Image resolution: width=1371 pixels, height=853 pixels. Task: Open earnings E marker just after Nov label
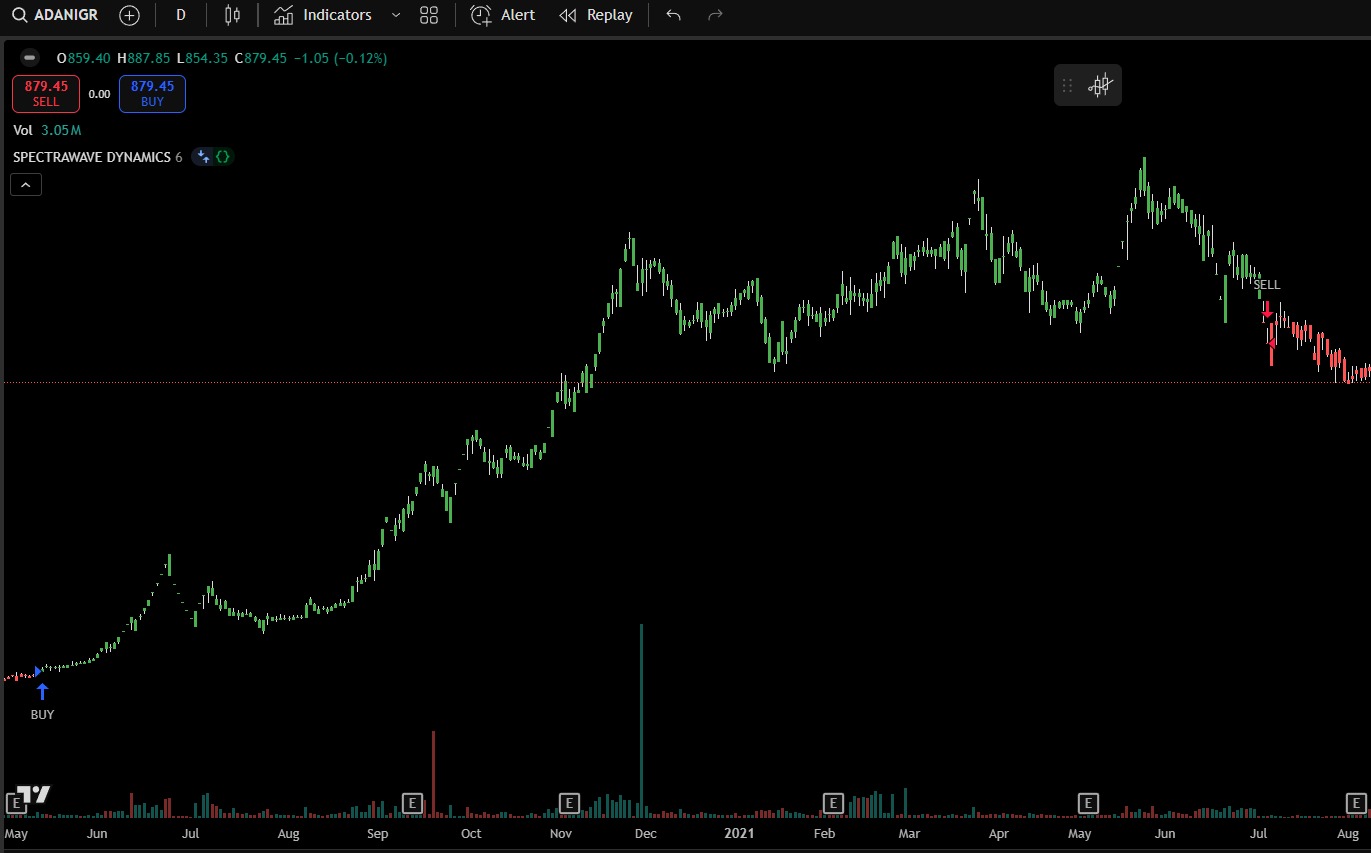(x=569, y=802)
